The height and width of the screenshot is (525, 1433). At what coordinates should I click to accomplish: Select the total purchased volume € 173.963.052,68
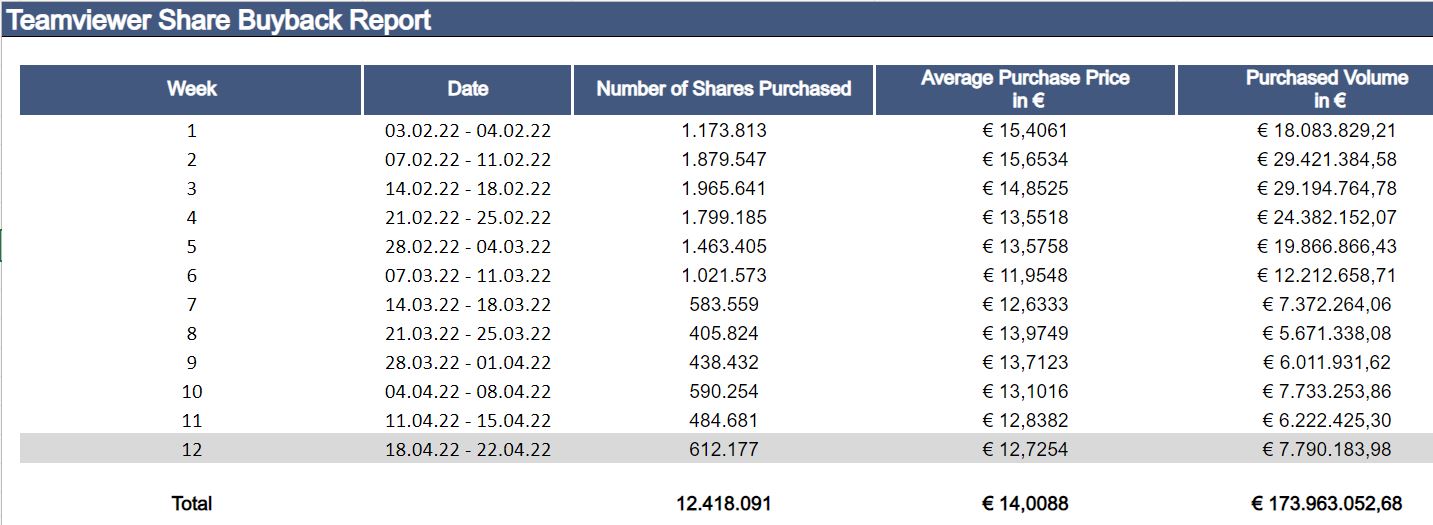point(1326,503)
